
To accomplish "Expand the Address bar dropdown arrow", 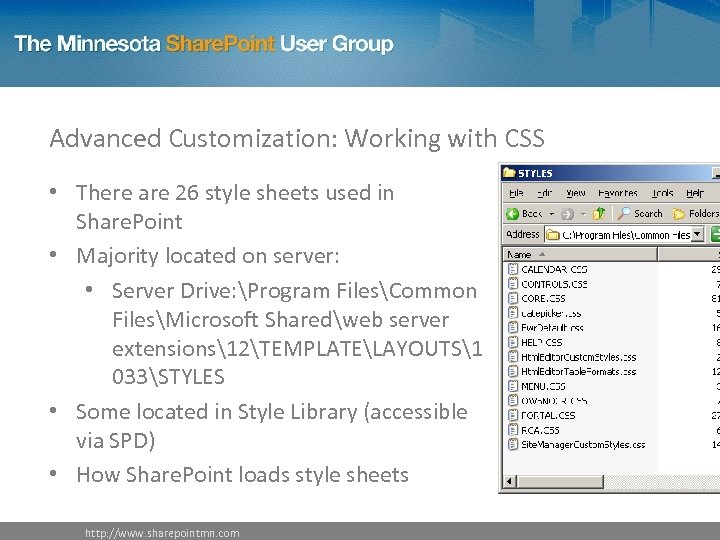I will coord(697,235).
